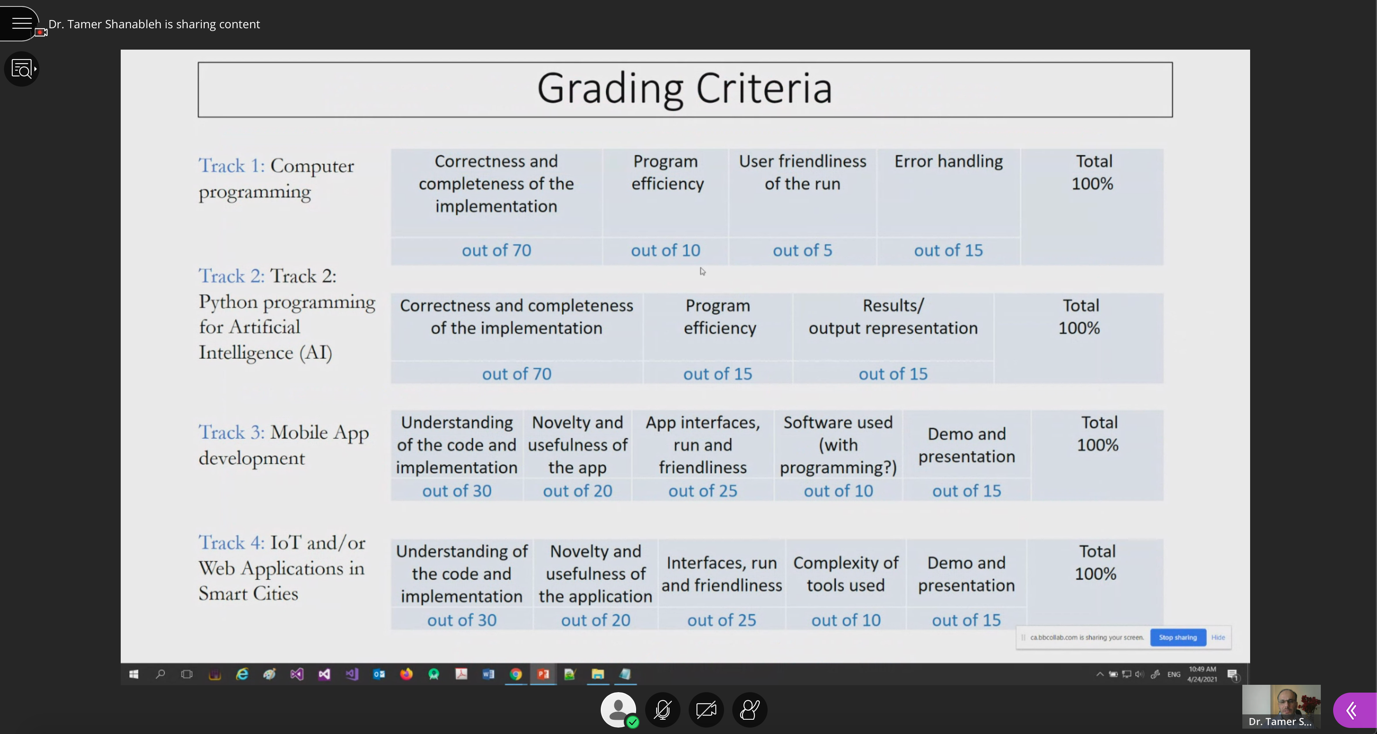Hide the screen sharing notification

pyautogui.click(x=1217, y=637)
